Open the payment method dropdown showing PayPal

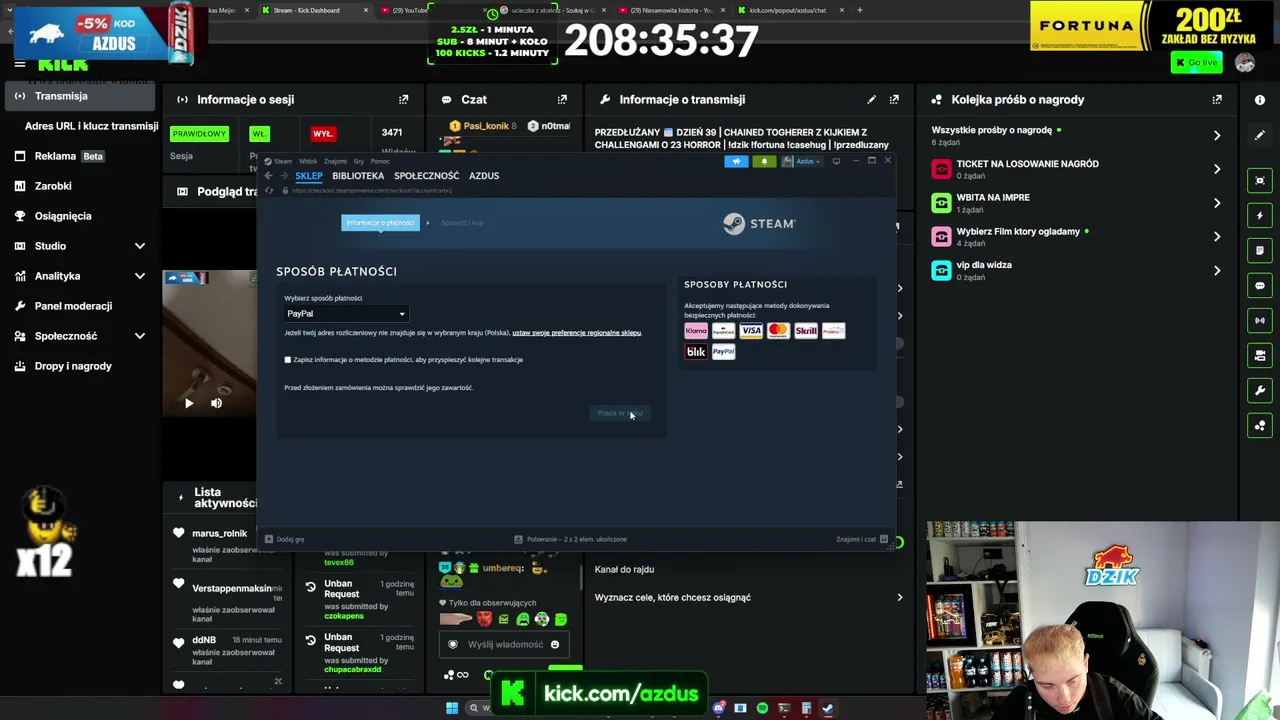345,314
